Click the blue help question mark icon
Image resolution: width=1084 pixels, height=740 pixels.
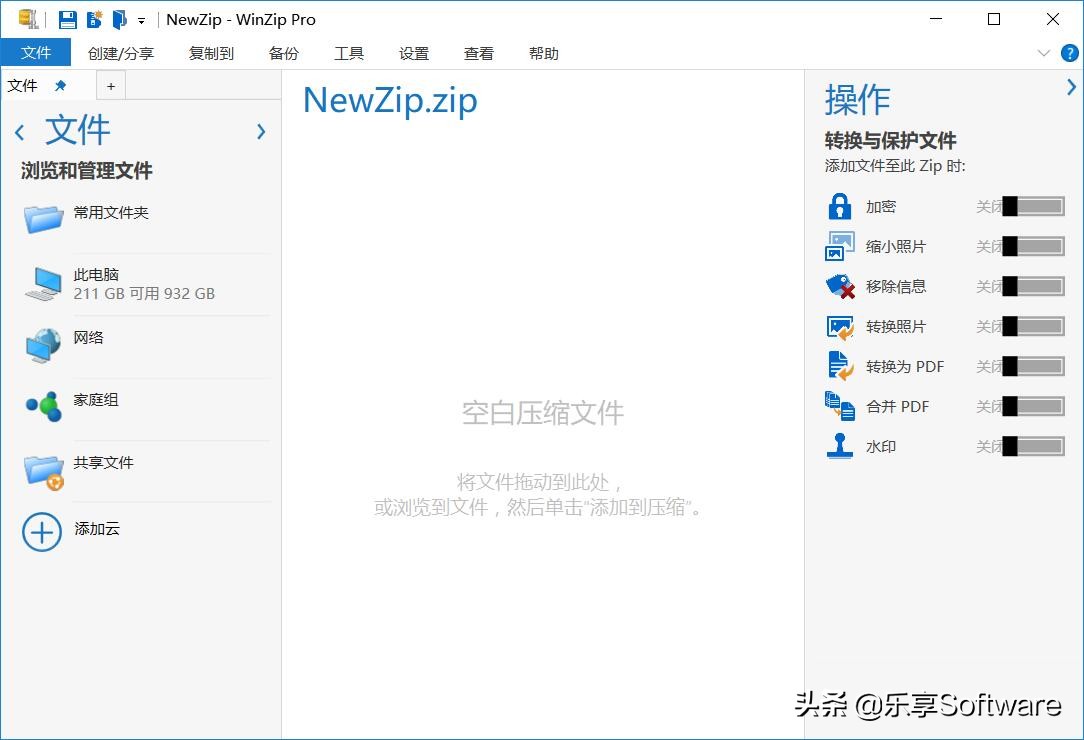(1069, 53)
